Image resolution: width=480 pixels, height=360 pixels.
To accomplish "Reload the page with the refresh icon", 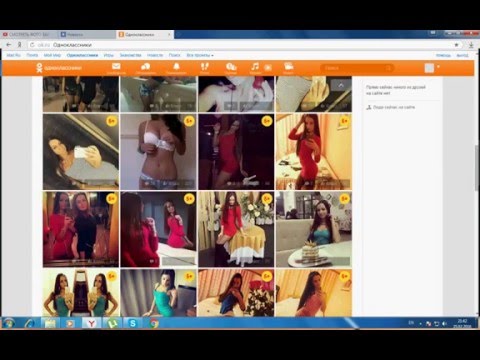I will (x=32, y=45).
